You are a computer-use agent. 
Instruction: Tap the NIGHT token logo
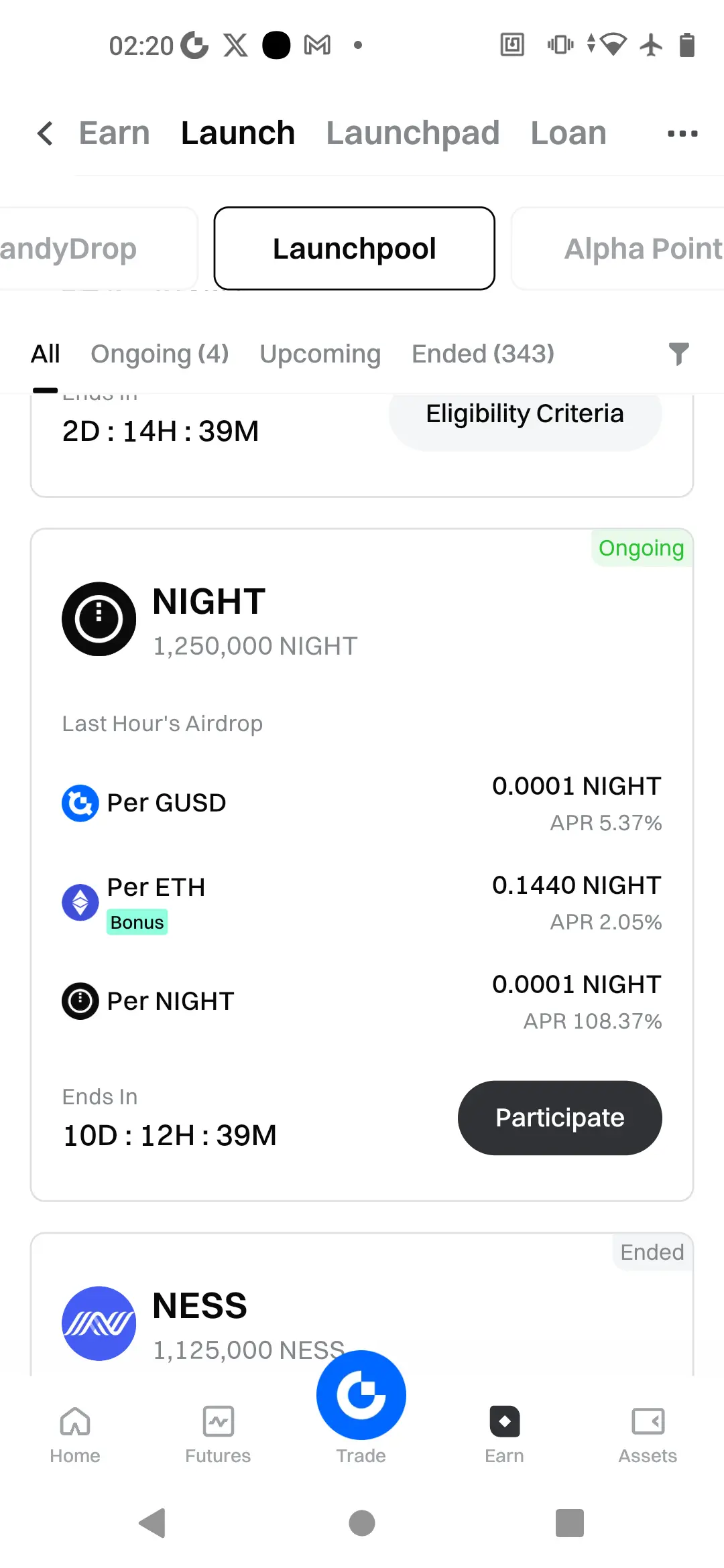click(99, 619)
